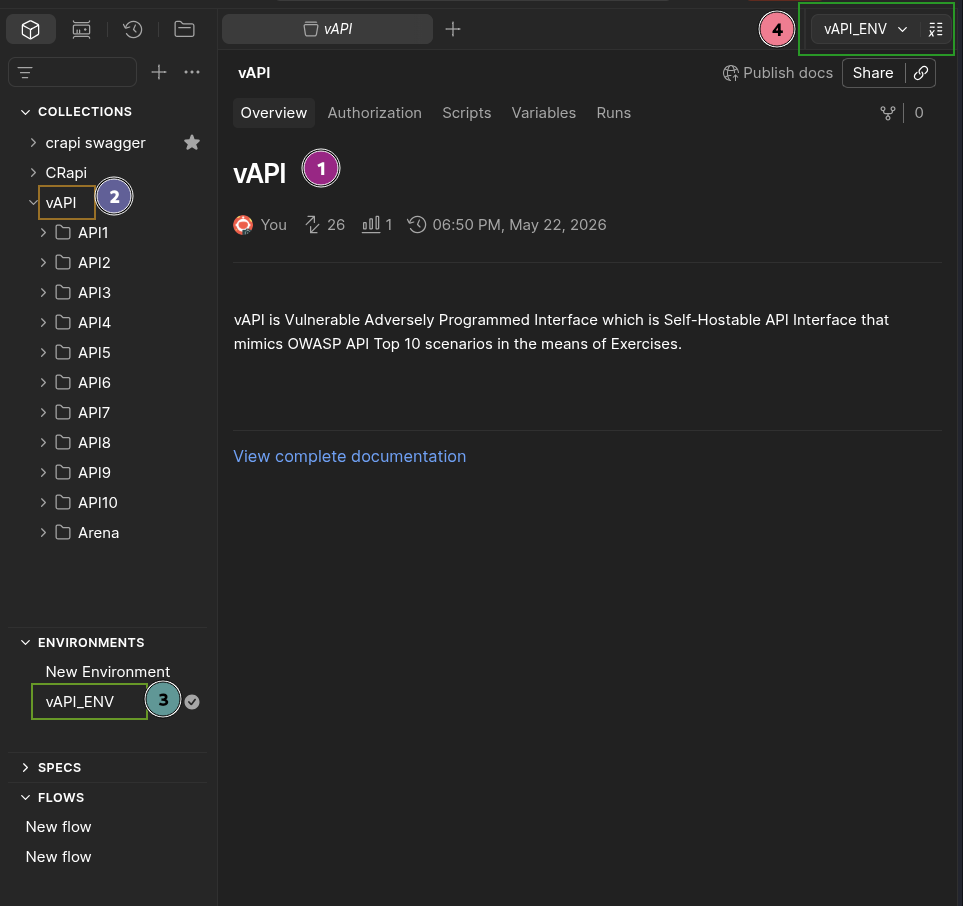
Task: Open a new tab with the plus icon
Action: click(453, 29)
